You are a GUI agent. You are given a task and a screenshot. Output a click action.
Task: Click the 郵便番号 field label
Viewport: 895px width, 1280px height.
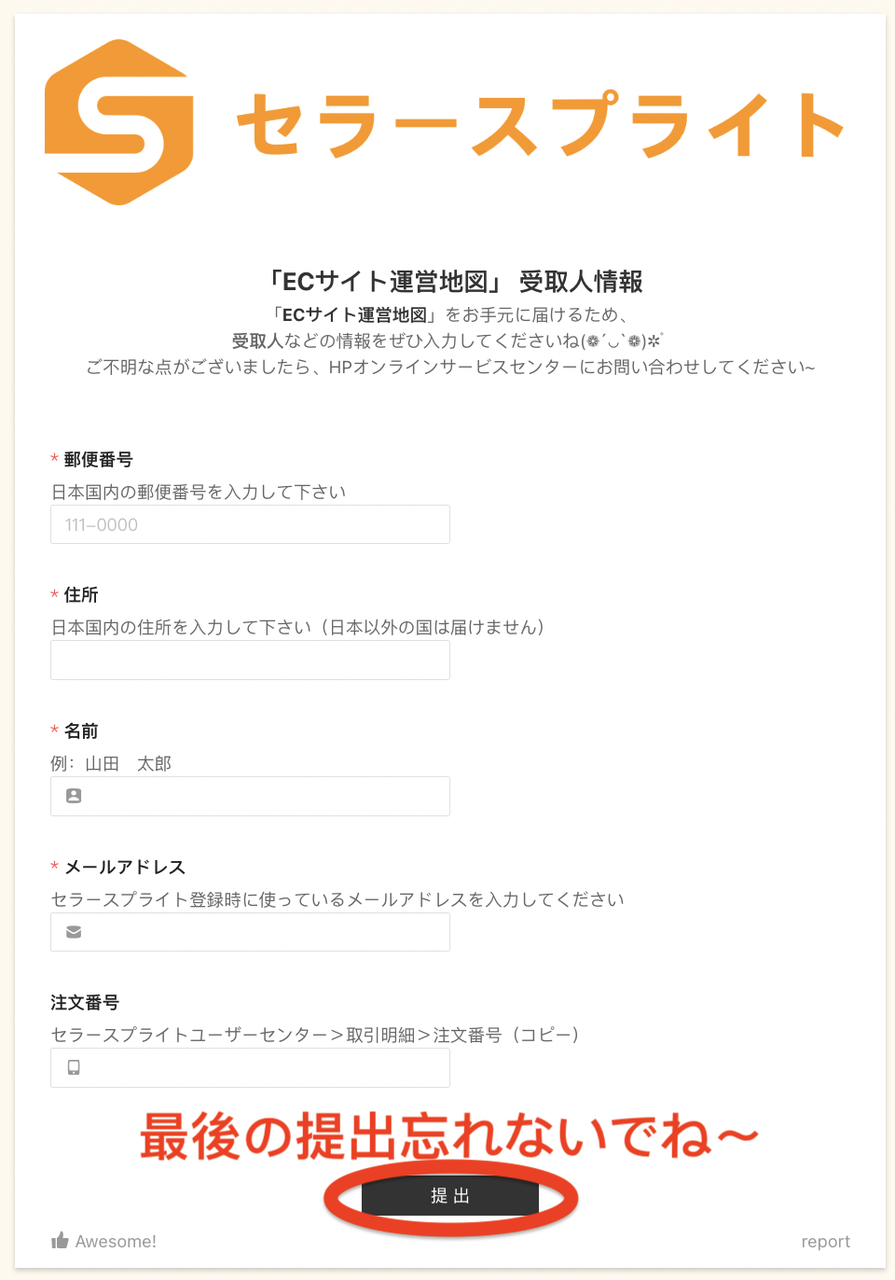tap(98, 459)
